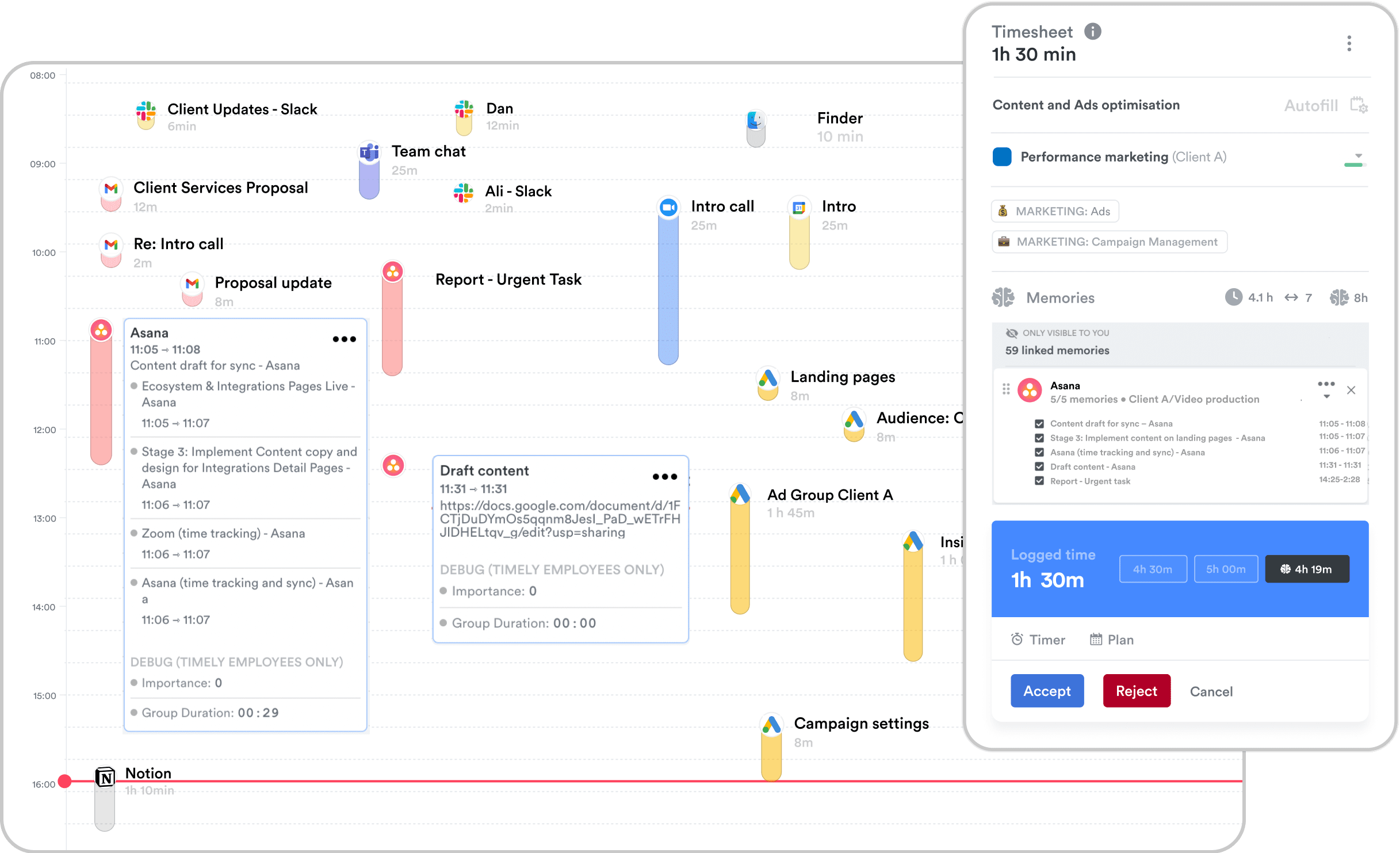Click the Autofill label
This screenshot has height=853, width=1400.
[1311, 106]
